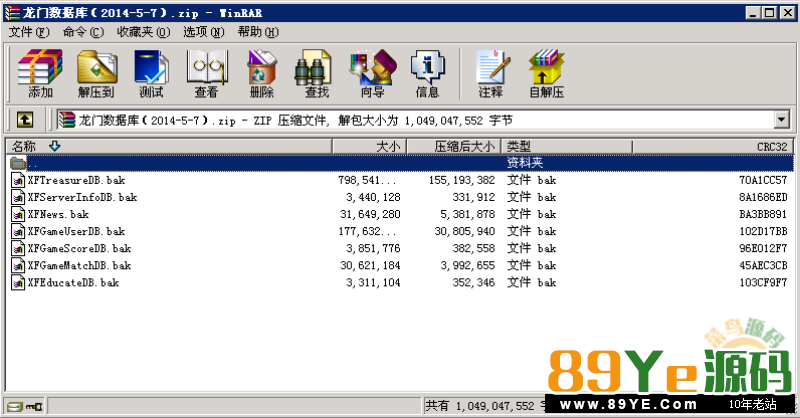Click CRC32 value 103CF9F7
This screenshot has height=418, width=800.
click(x=763, y=282)
